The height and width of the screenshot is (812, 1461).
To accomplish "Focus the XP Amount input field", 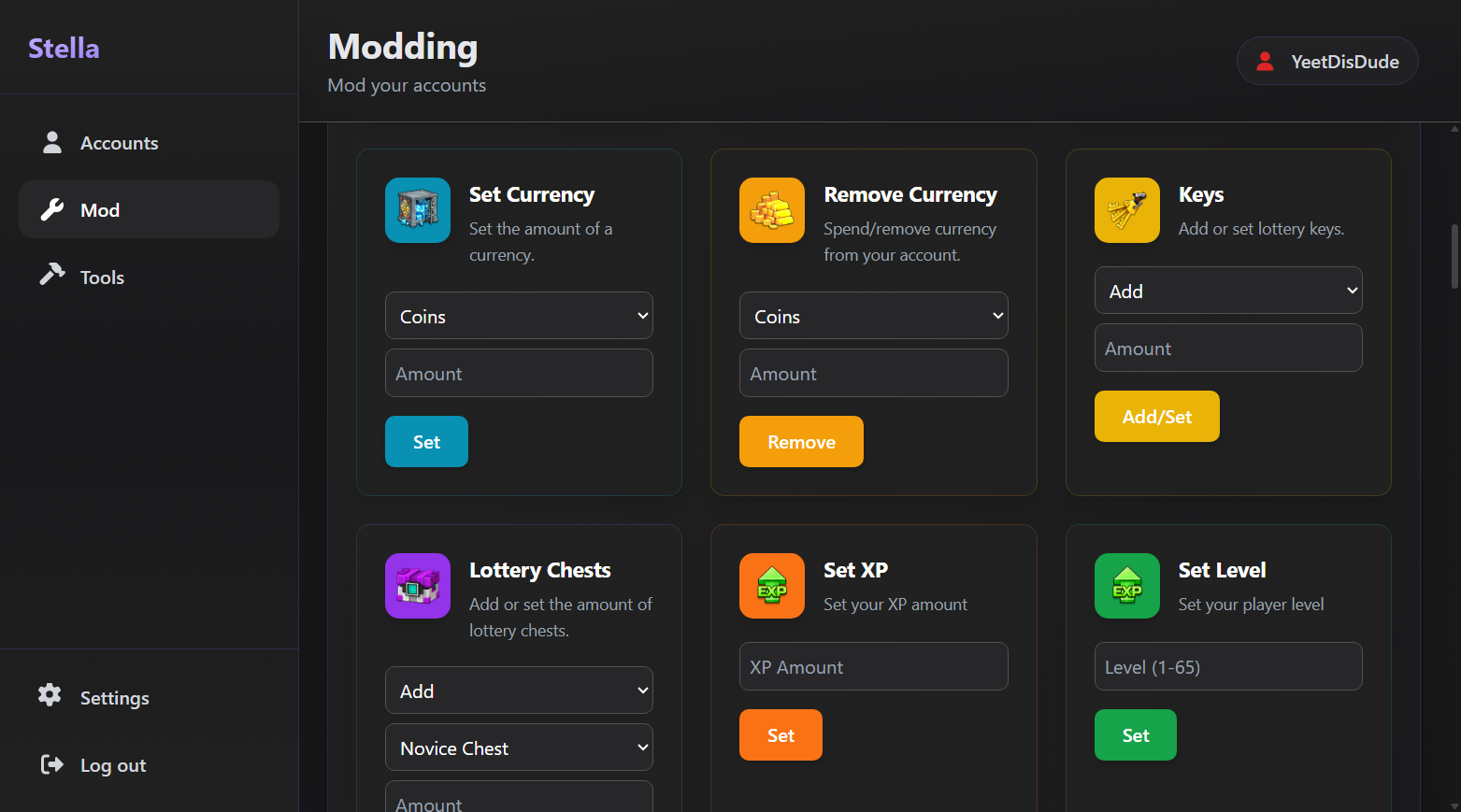I will pyautogui.click(x=873, y=666).
